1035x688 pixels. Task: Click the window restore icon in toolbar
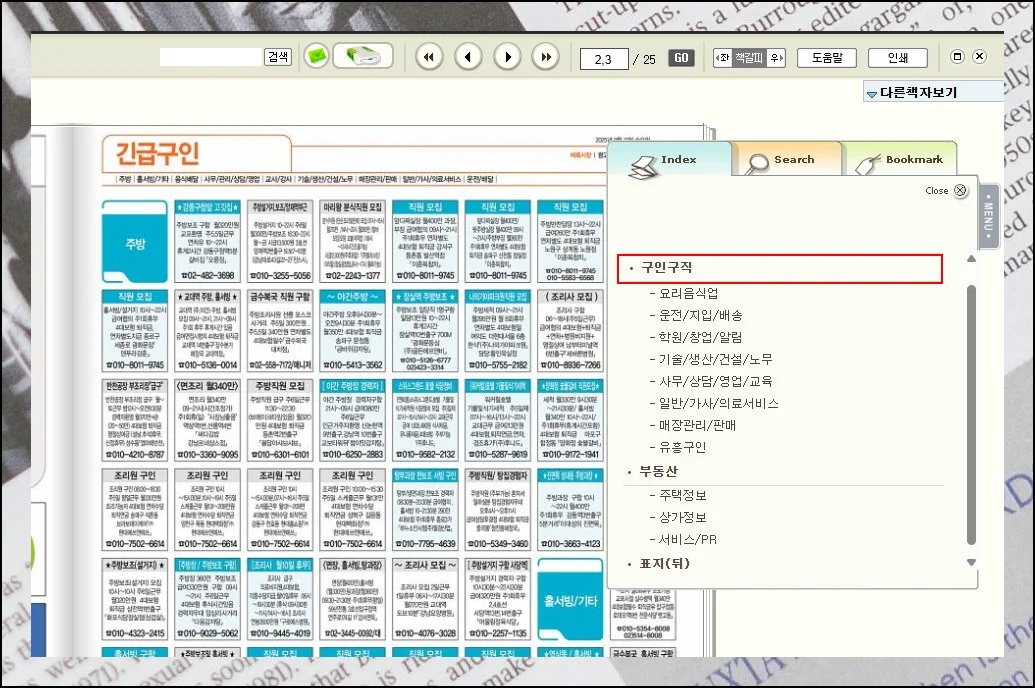[x=957, y=57]
